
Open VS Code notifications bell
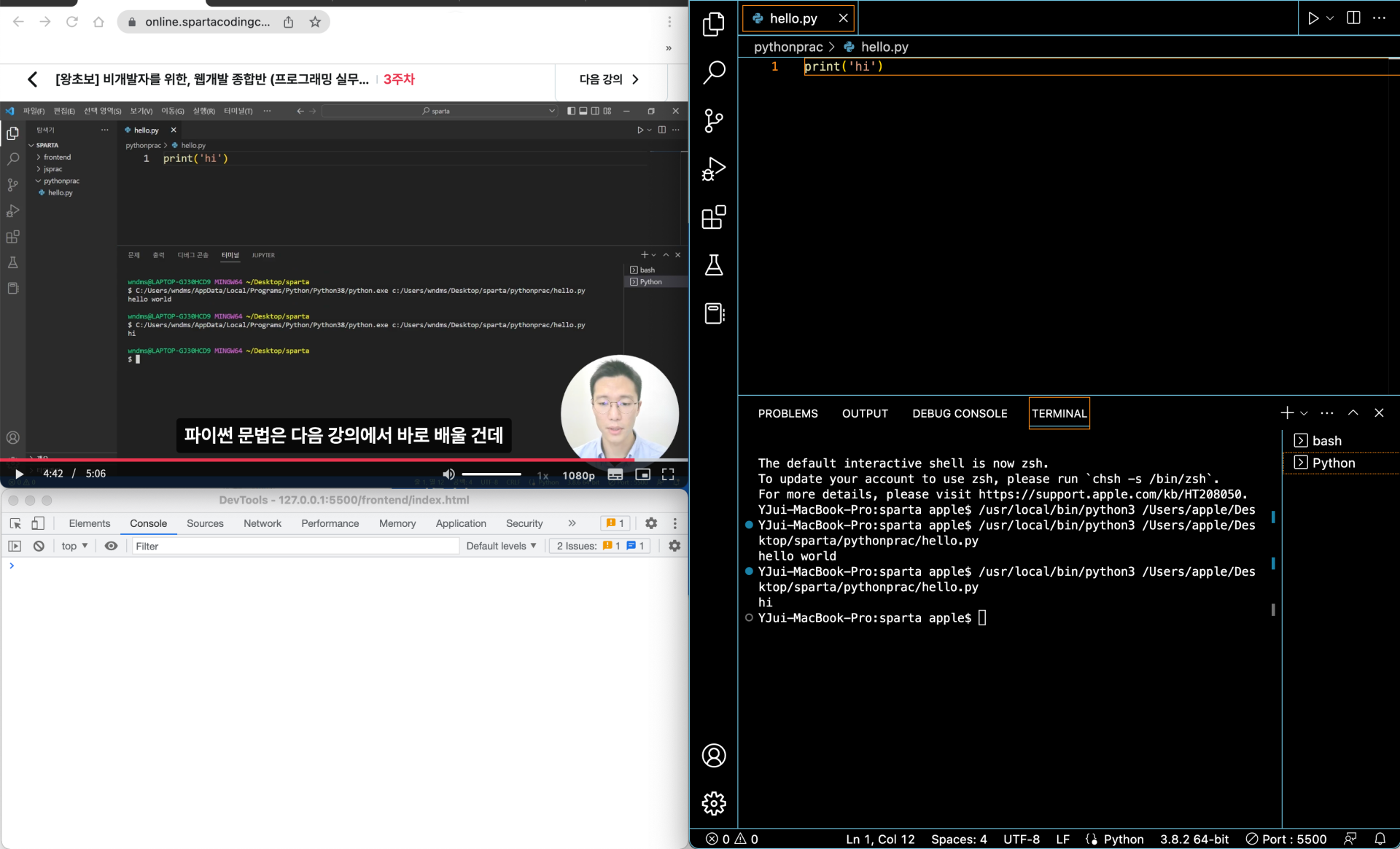(x=1380, y=839)
